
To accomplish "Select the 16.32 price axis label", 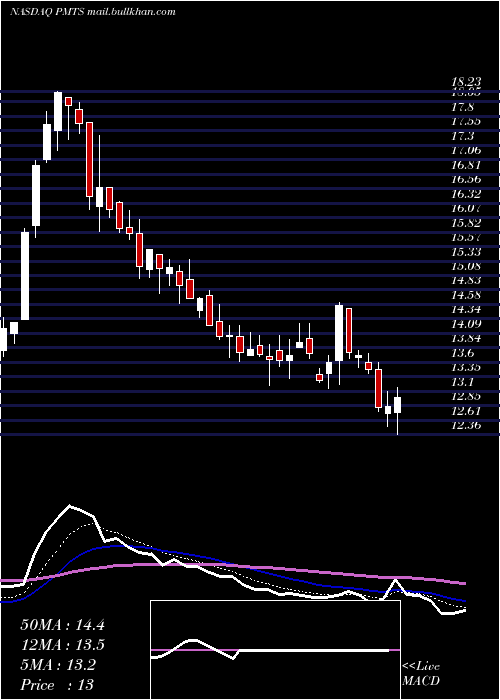I will 466,194.
